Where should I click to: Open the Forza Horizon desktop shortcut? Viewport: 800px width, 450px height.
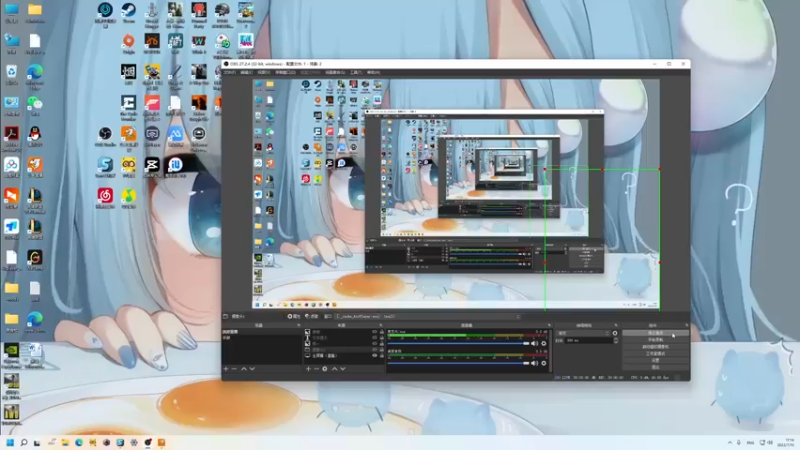click(x=152, y=106)
